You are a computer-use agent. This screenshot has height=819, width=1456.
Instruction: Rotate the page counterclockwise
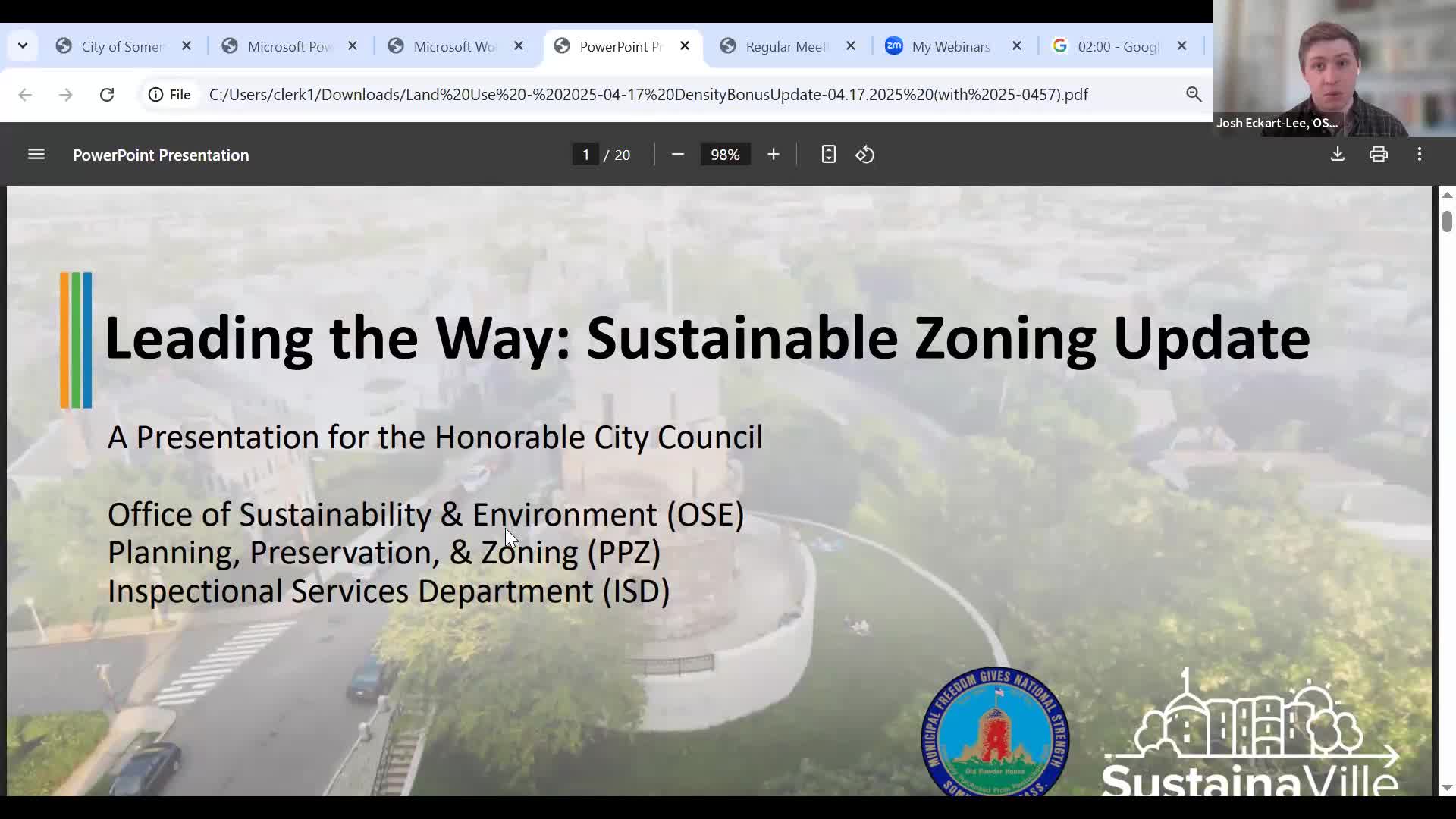click(865, 155)
